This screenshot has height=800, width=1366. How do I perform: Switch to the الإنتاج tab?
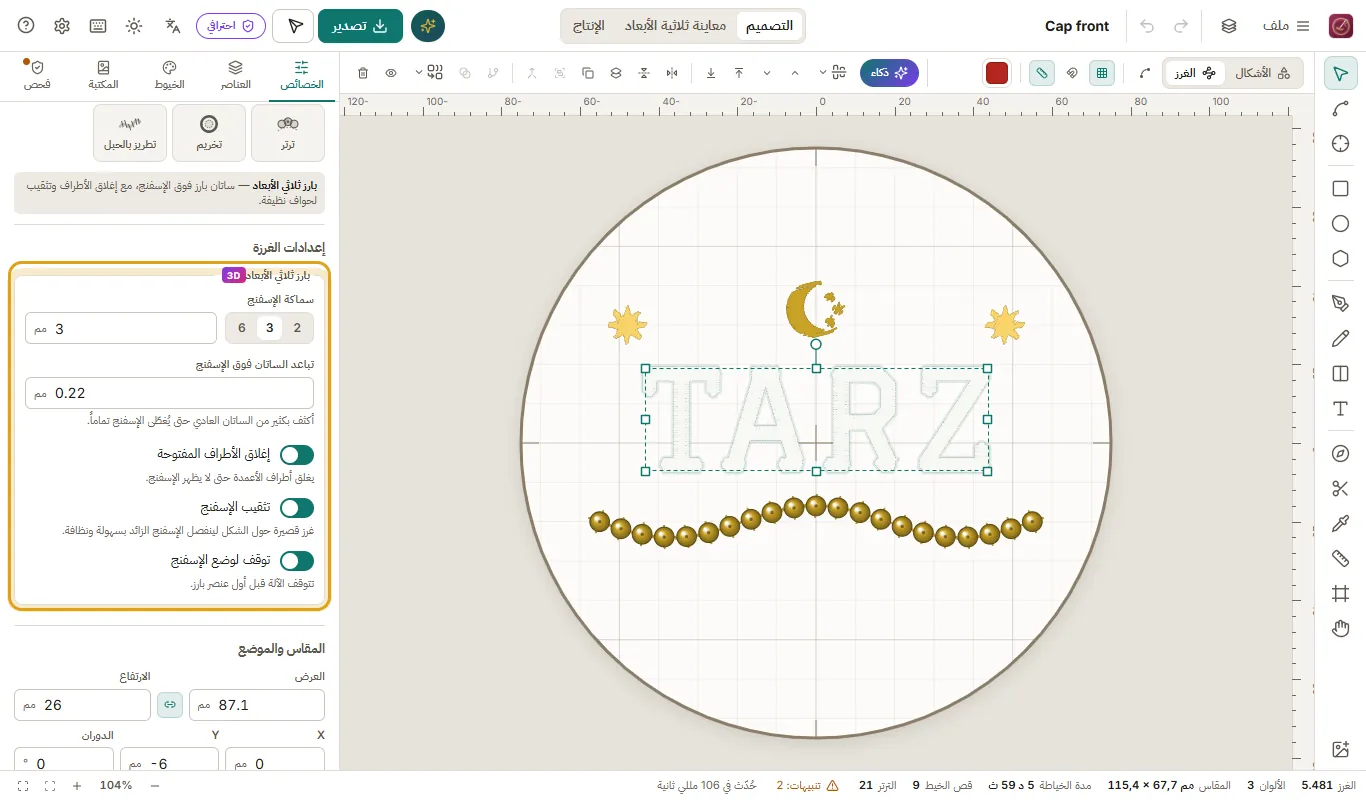pyautogui.click(x=588, y=26)
